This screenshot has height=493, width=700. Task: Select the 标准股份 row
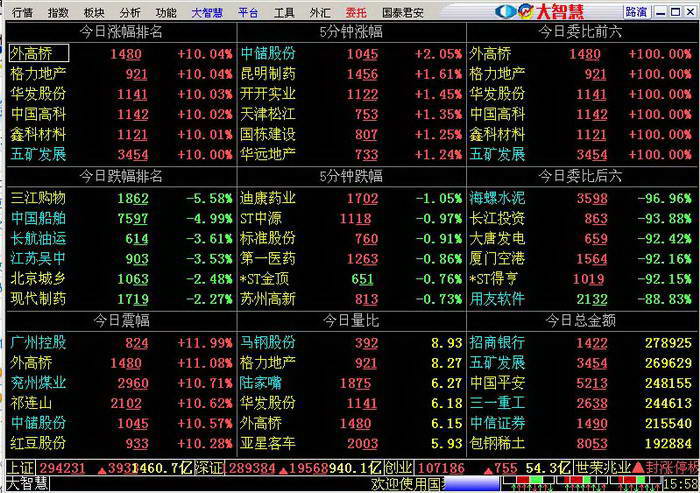tap(351, 238)
